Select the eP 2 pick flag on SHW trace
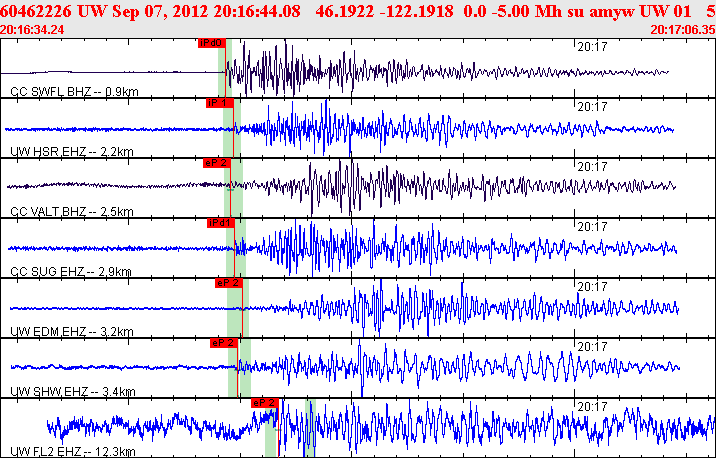Viewport: 716px width, 458px height. point(224,343)
